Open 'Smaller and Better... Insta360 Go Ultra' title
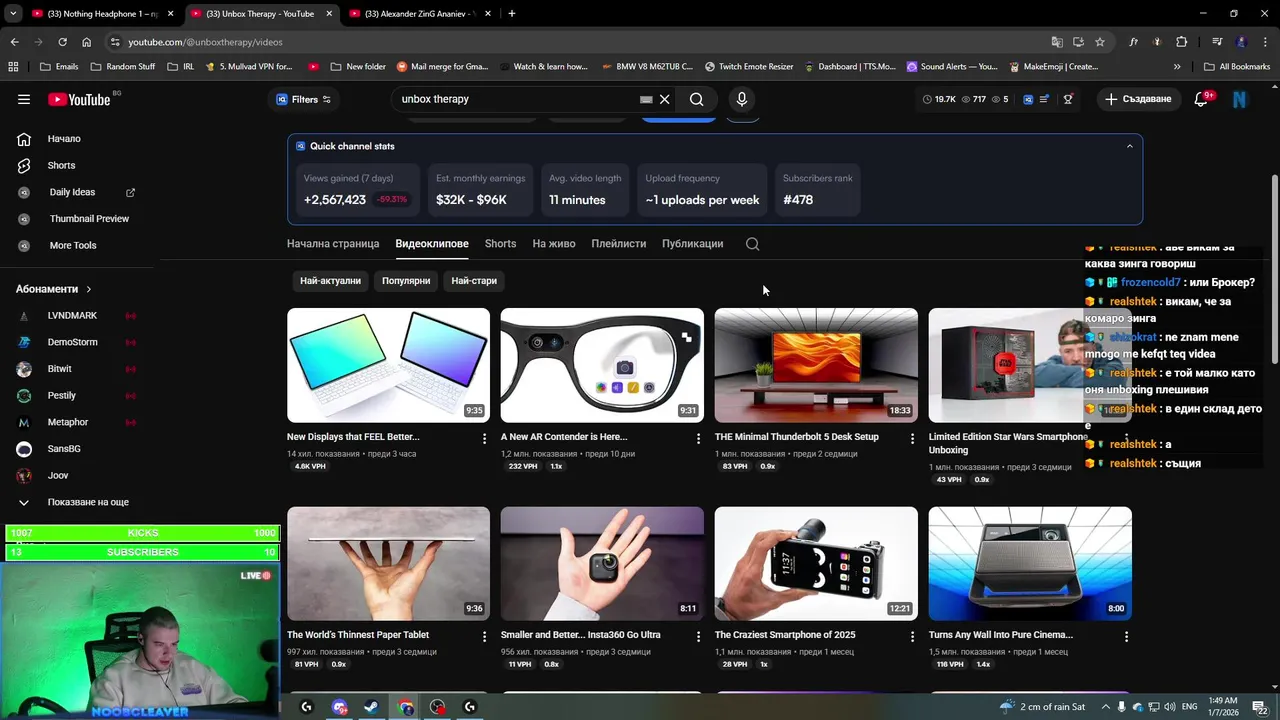 580,635
